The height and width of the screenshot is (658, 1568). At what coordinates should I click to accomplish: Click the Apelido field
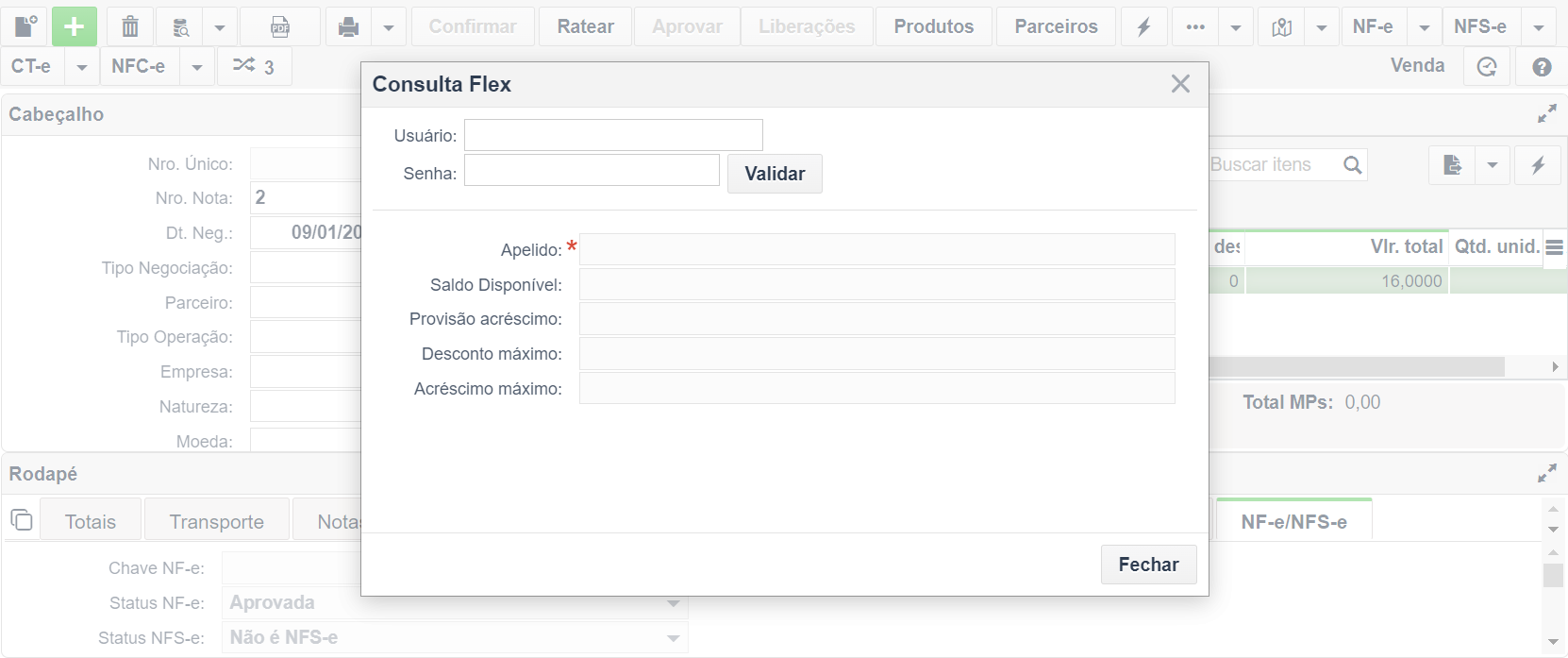(877, 249)
